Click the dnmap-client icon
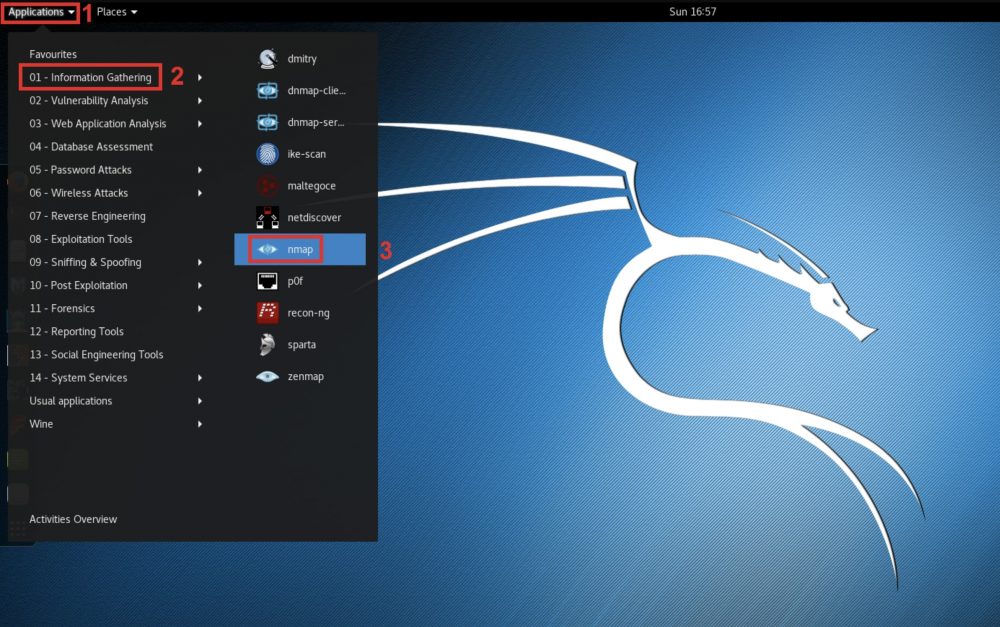Screen dimensions: 1000x627 coord(267,91)
